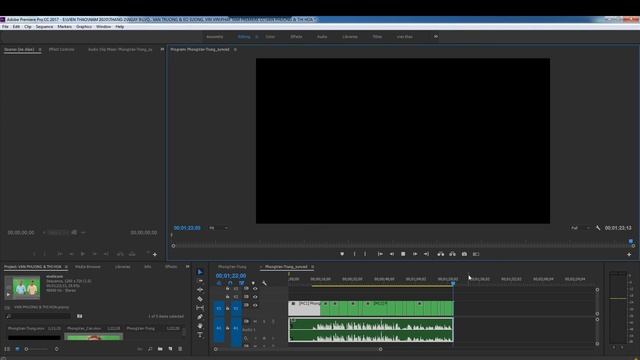Toggle A1 track targeting button
The image size is (640, 360).
pos(236,328)
